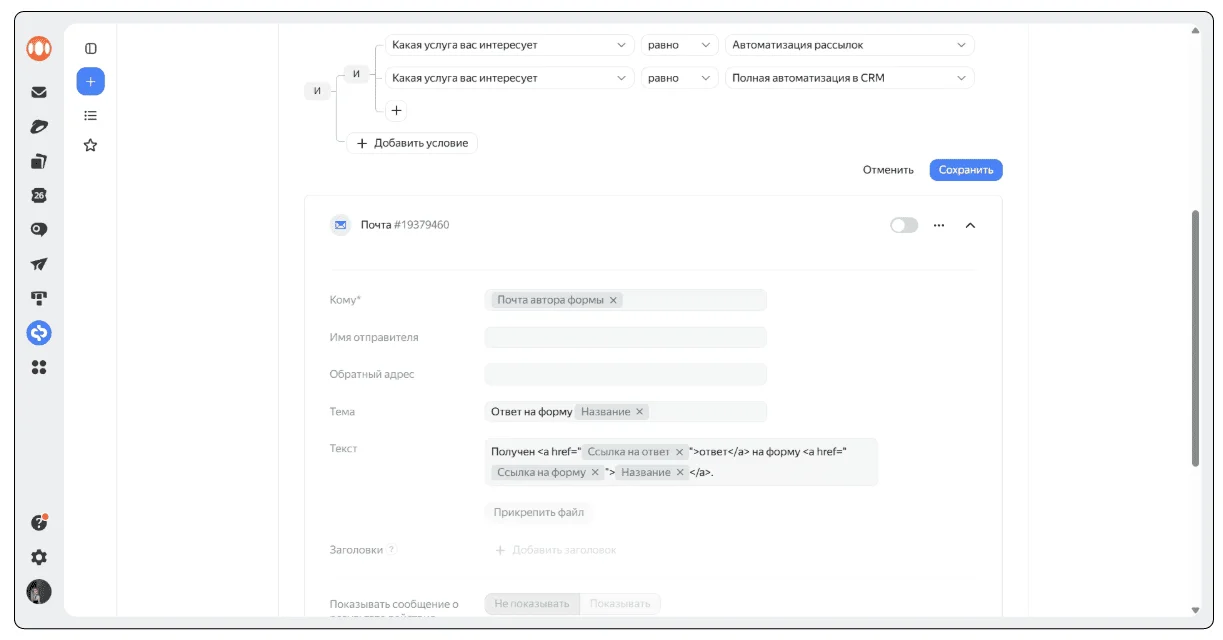Open help and support icon

point(39,522)
